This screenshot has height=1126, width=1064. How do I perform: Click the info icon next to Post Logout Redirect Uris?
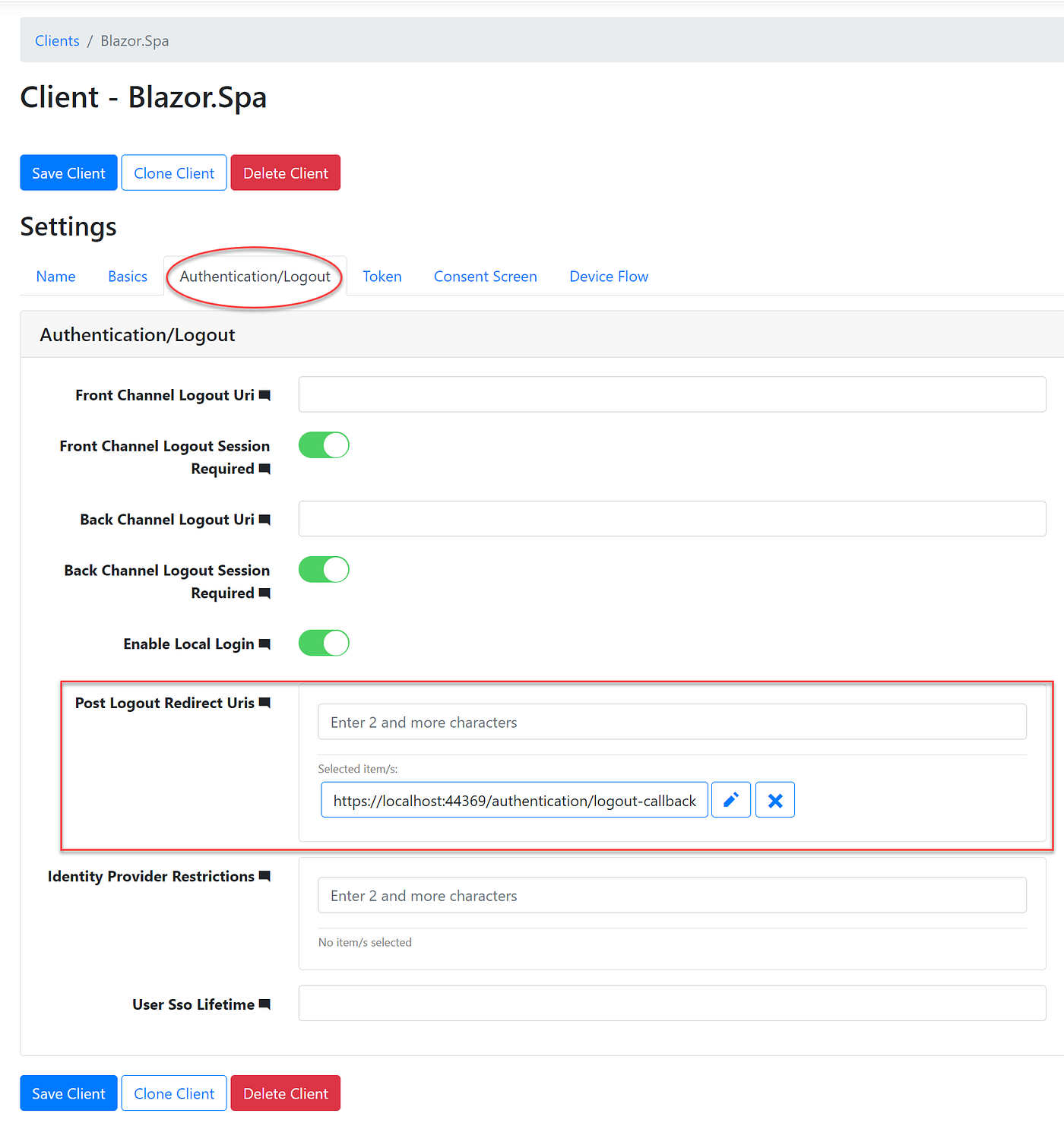[x=264, y=702]
